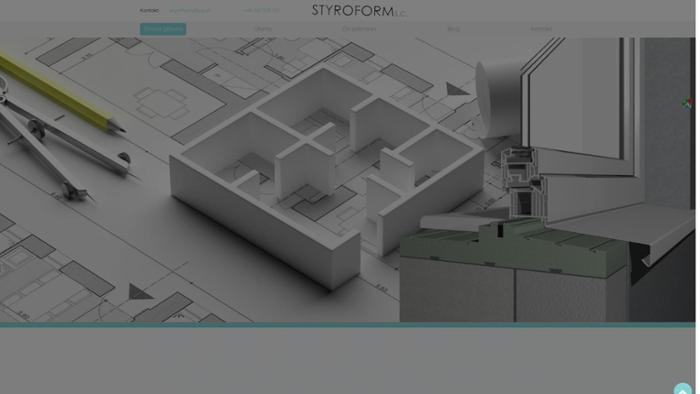The image size is (700, 394).
Task: Click the scroll-to-top arrow button
Action: 683,389
